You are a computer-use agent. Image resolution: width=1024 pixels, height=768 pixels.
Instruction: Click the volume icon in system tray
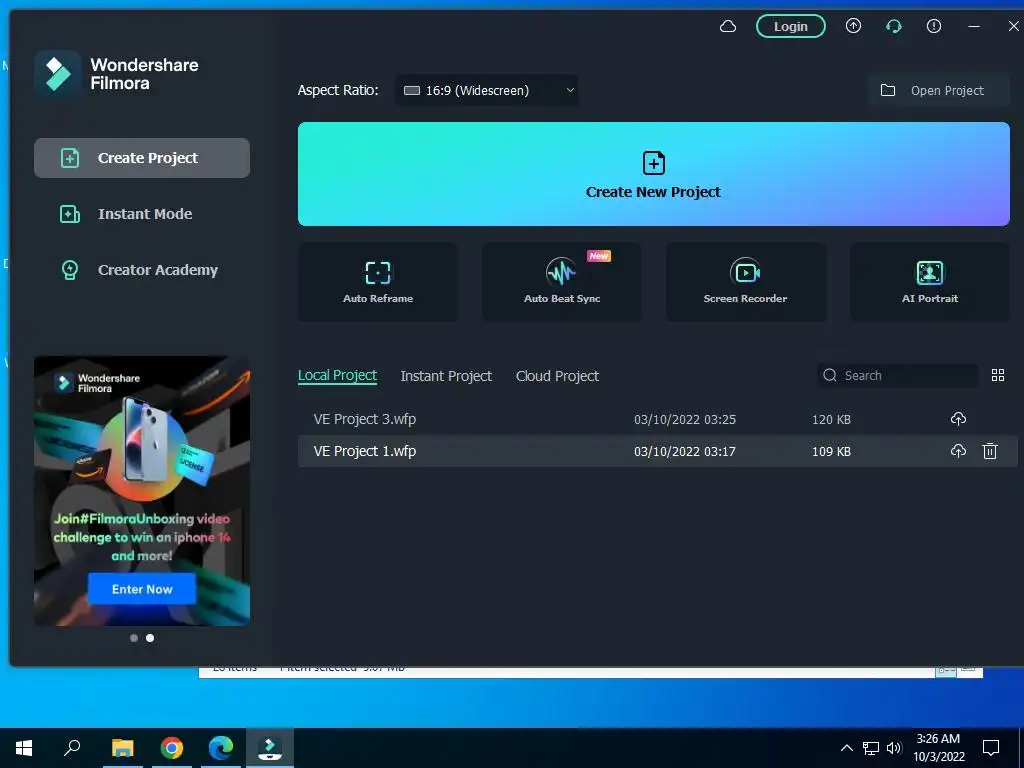coord(894,748)
